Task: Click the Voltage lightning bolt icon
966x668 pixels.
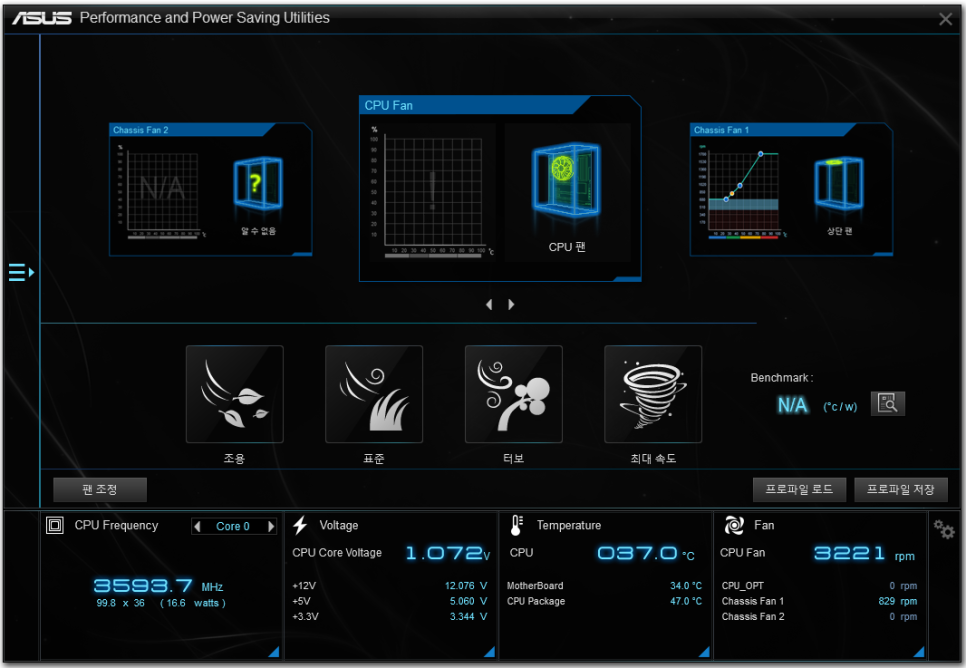Action: tap(300, 525)
